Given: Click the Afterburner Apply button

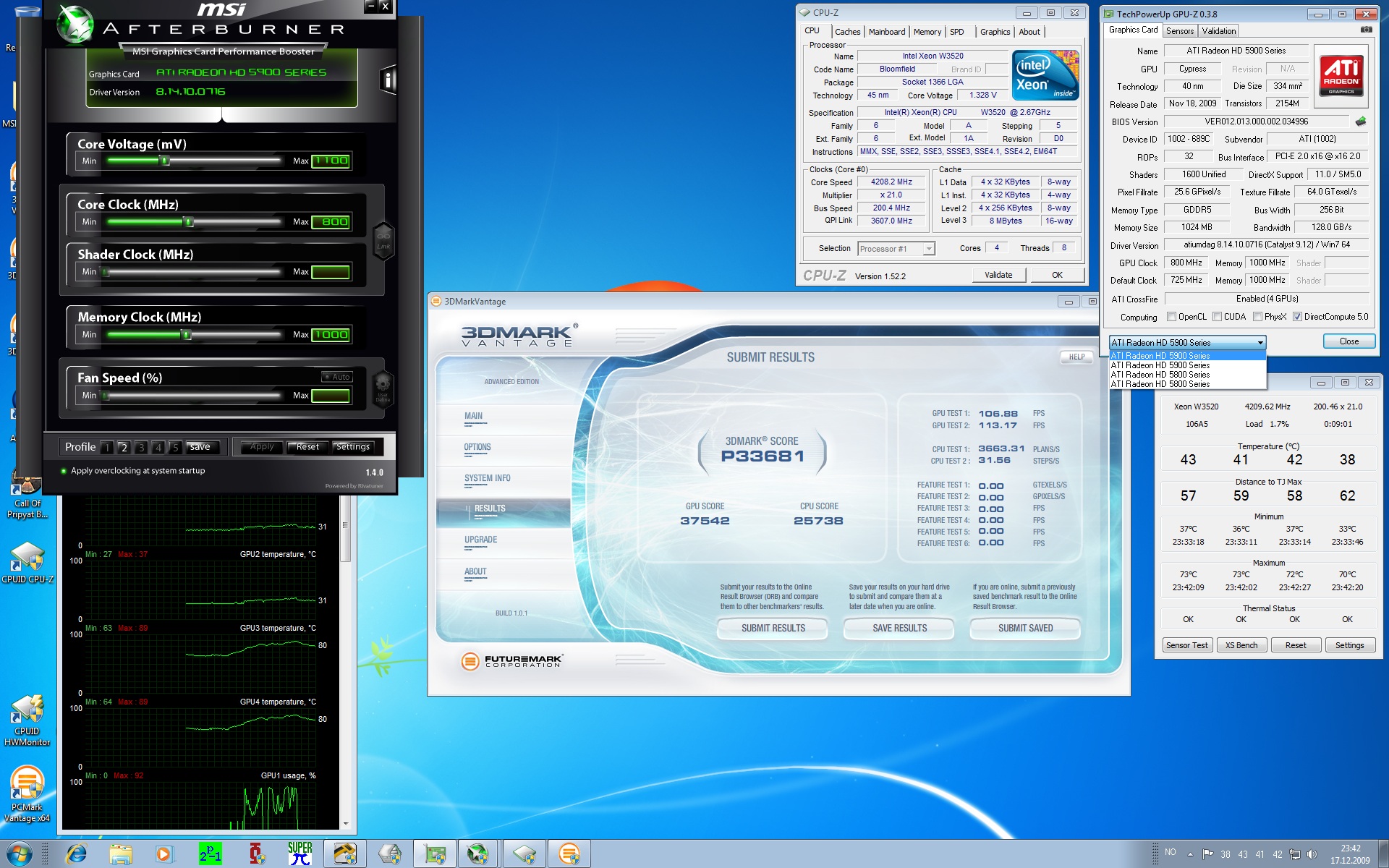Looking at the screenshot, I should coord(262,447).
